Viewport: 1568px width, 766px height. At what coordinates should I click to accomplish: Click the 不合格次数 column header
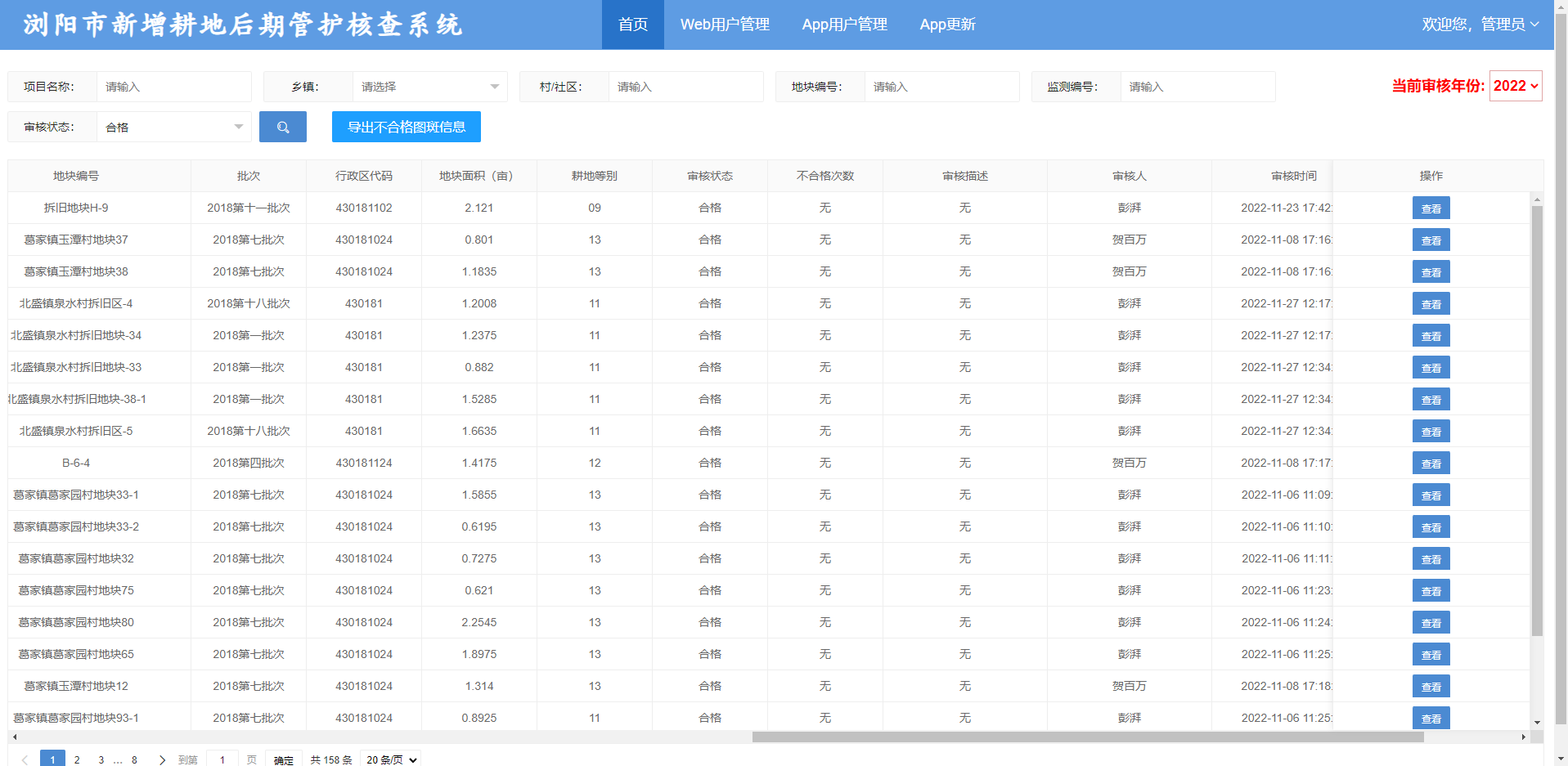[825, 176]
